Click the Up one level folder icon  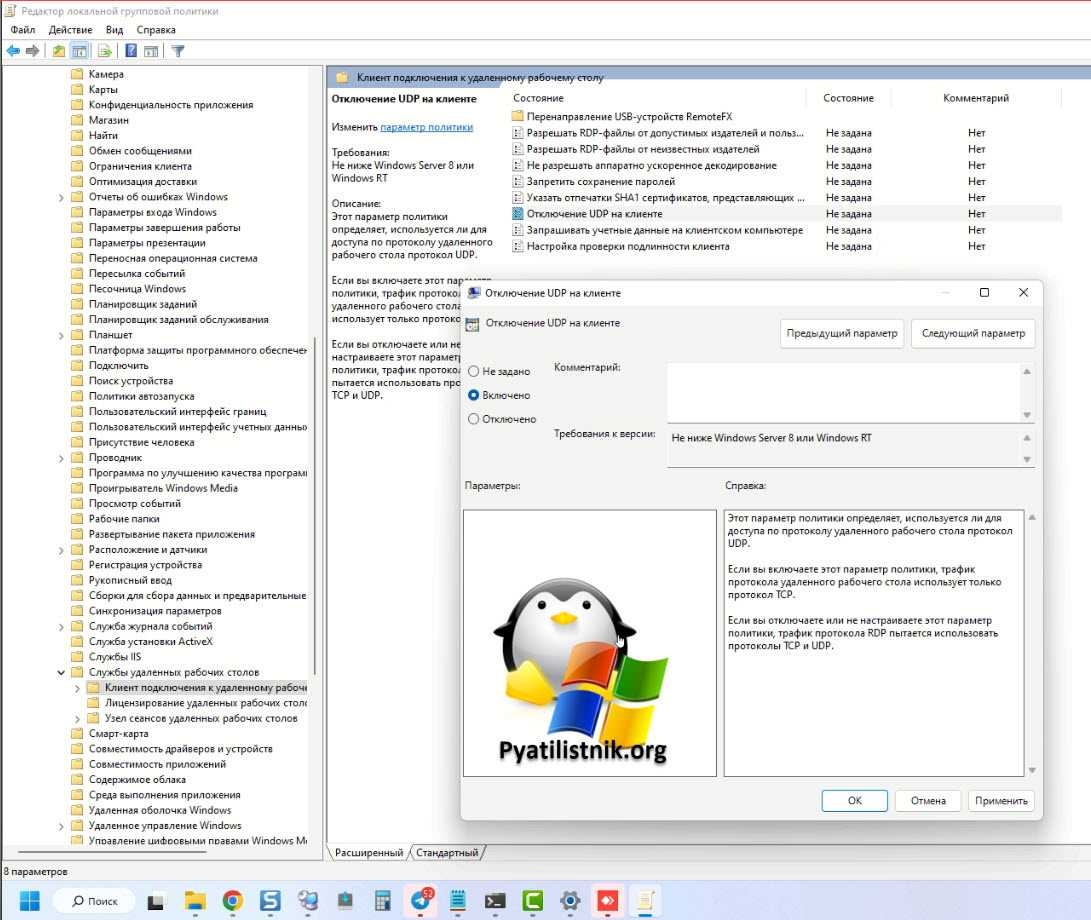(x=59, y=51)
